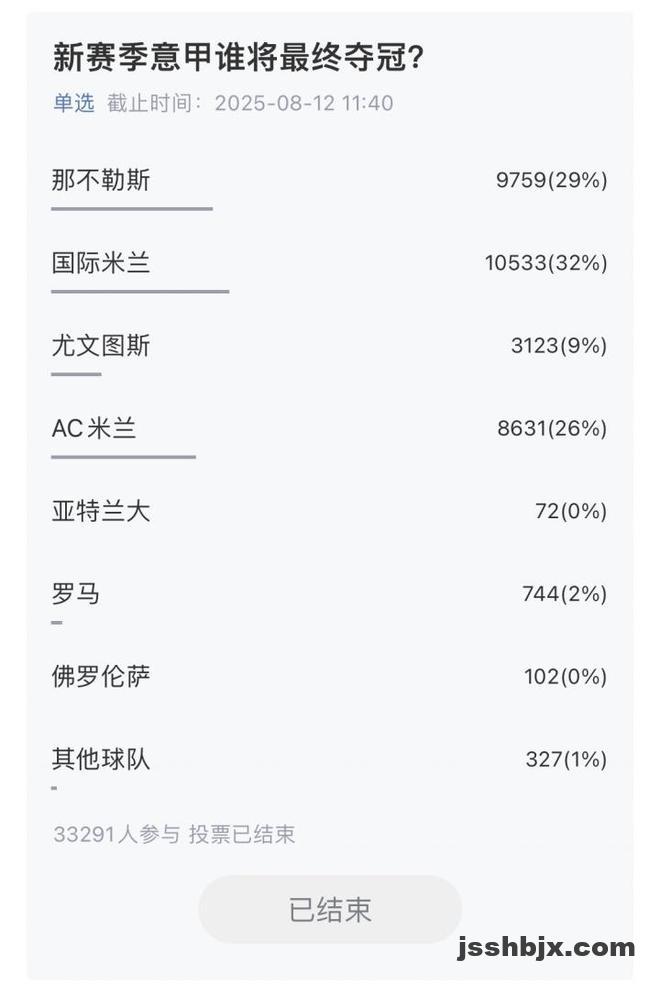Click the 尤文图斯 vote progress bar
This screenshot has height=986, width=660.
click(x=77, y=374)
